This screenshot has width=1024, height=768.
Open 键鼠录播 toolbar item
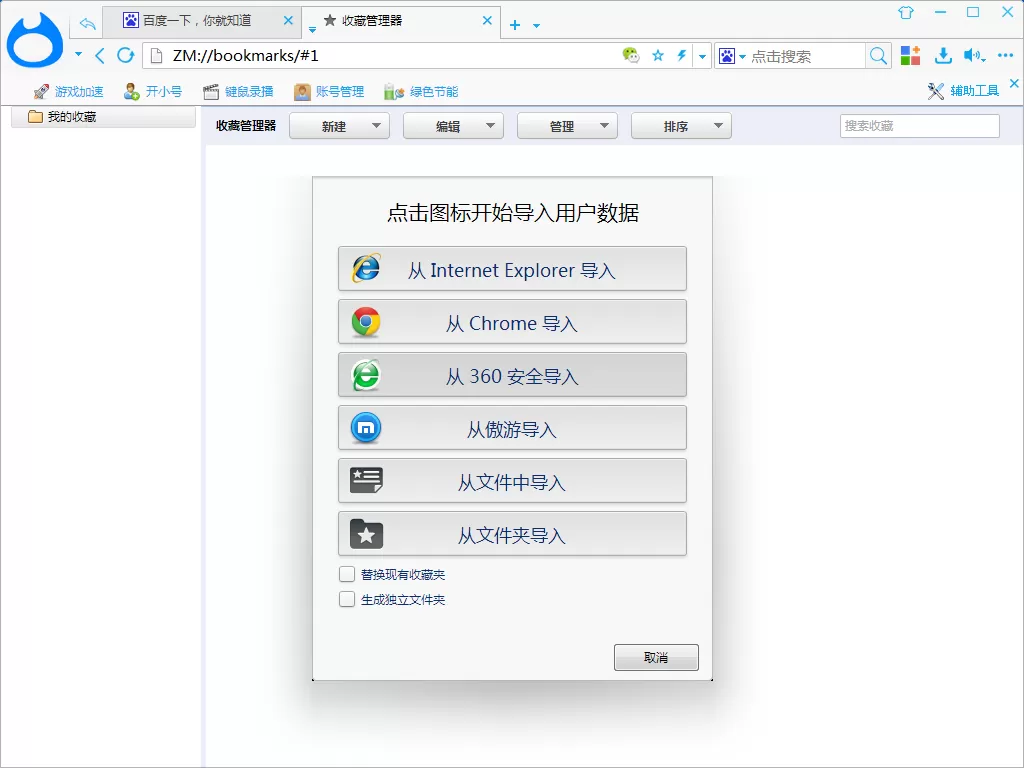coord(238,91)
